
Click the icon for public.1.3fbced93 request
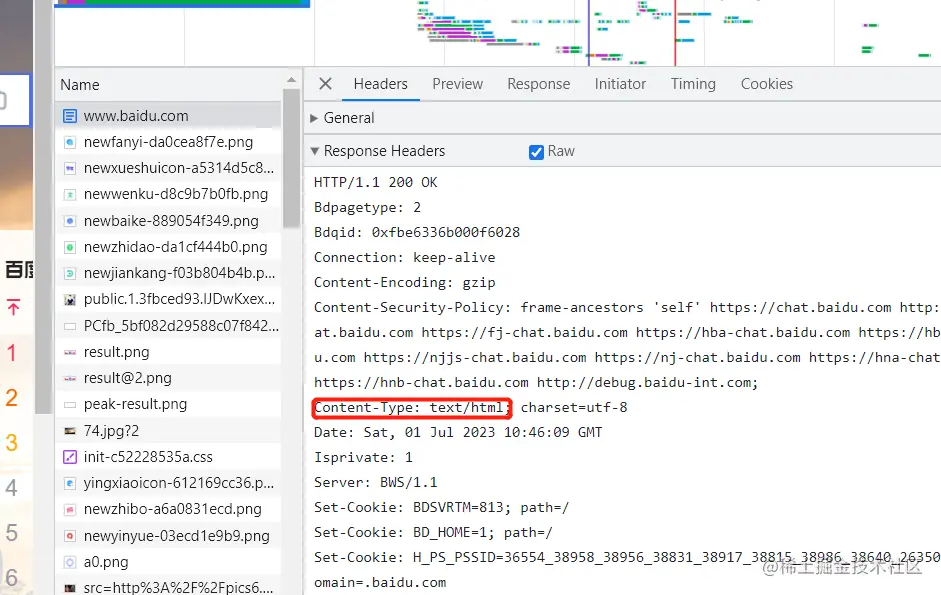(x=70, y=300)
